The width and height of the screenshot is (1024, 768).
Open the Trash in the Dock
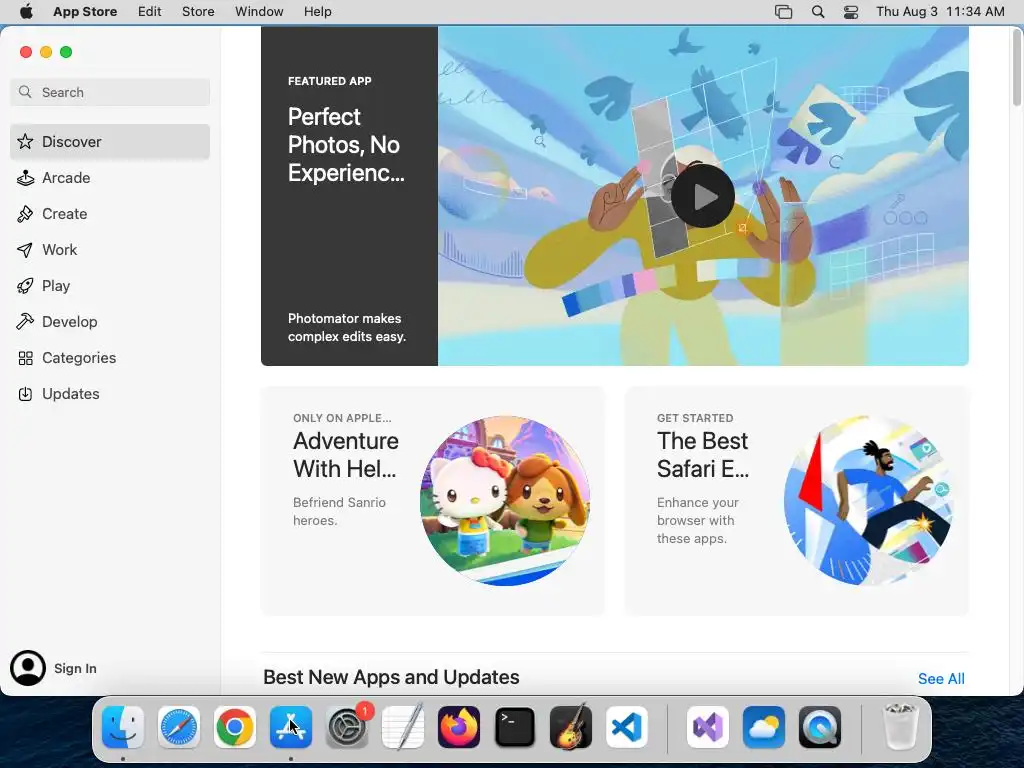click(901, 727)
